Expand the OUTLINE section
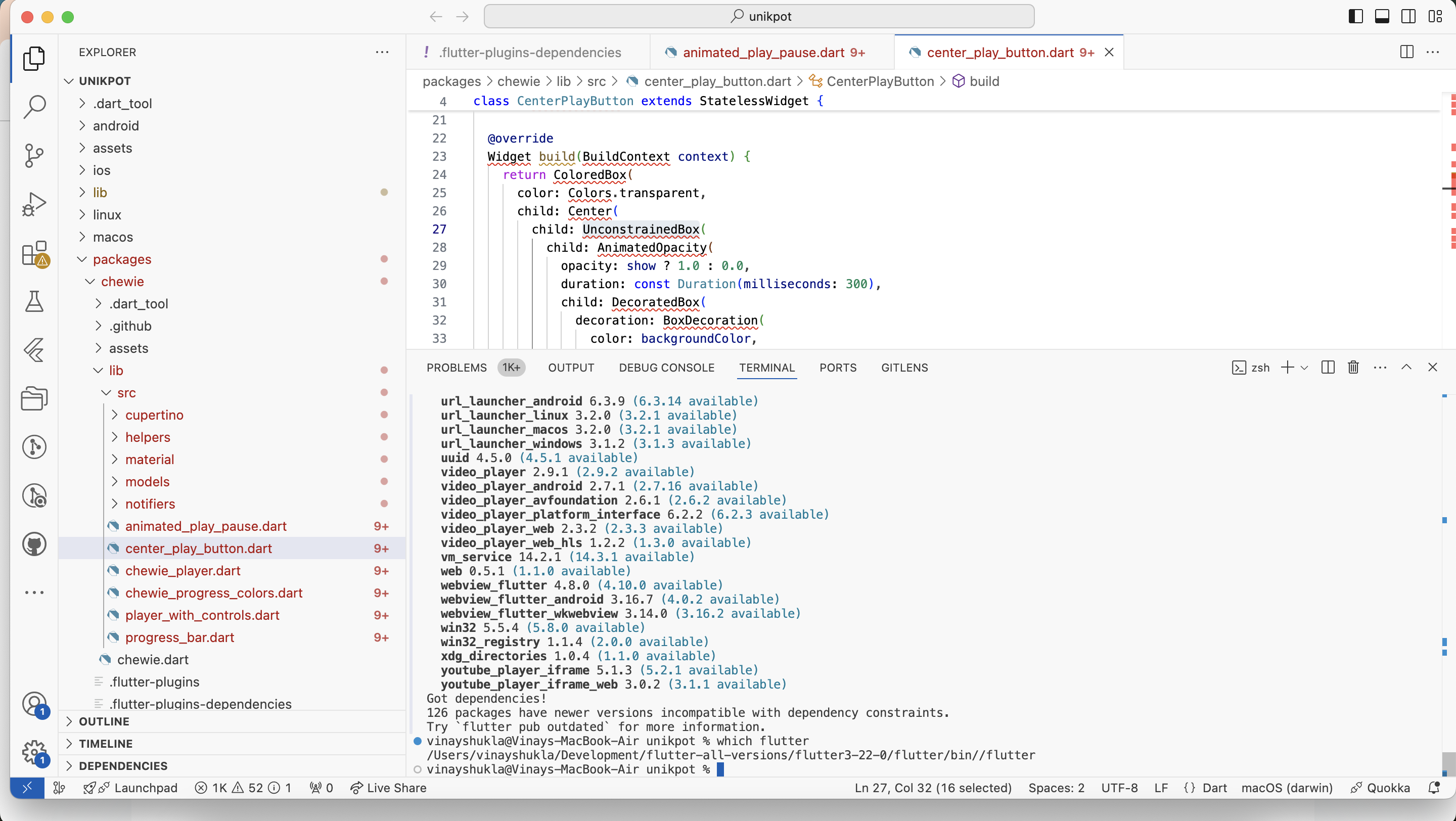Image resolution: width=1456 pixels, height=821 pixels. tap(232, 721)
